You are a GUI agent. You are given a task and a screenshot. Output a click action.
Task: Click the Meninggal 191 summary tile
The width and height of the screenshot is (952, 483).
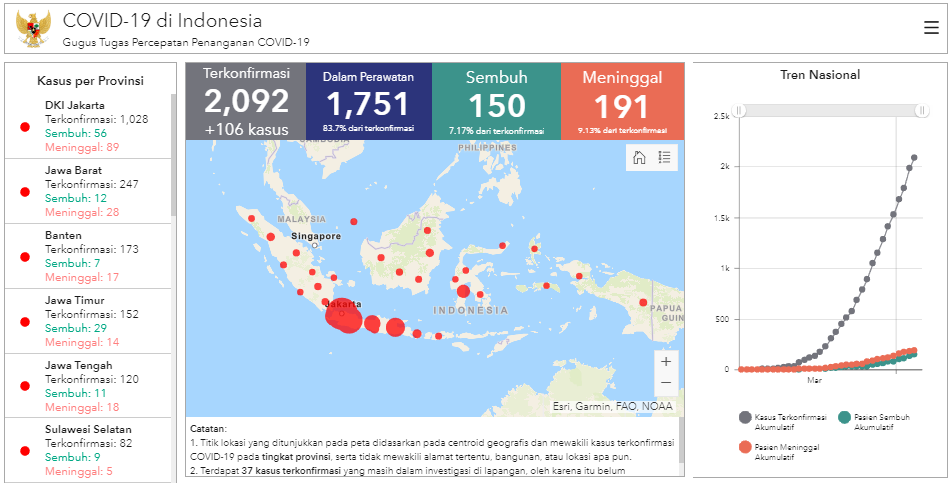click(x=622, y=101)
